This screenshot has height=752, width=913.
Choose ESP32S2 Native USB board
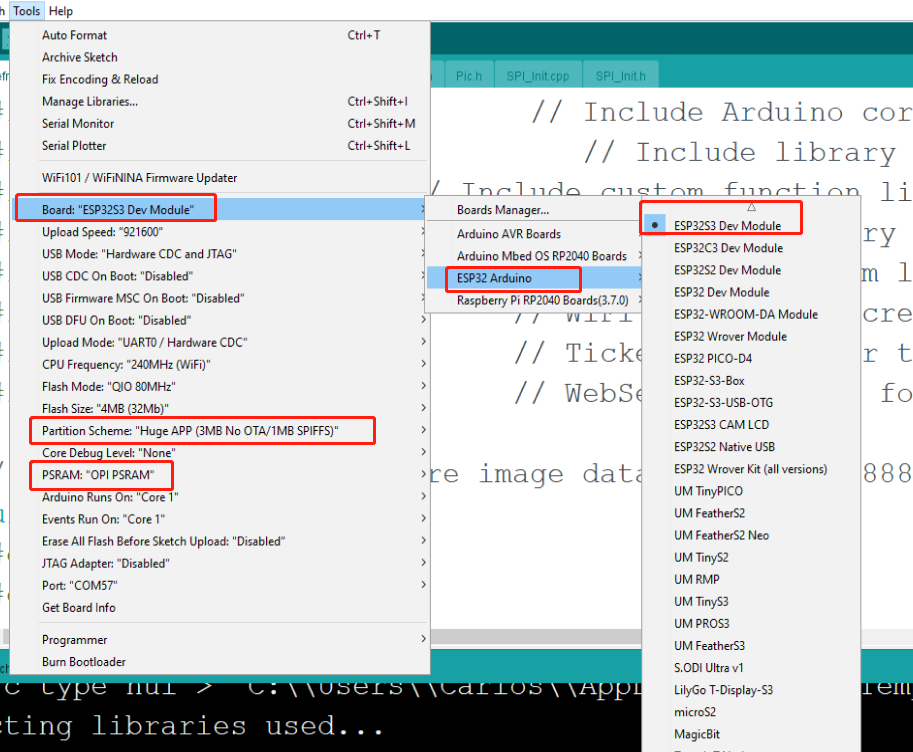pos(751,447)
